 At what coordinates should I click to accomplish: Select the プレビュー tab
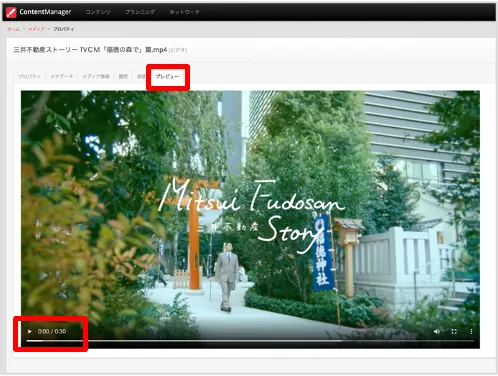point(168,76)
